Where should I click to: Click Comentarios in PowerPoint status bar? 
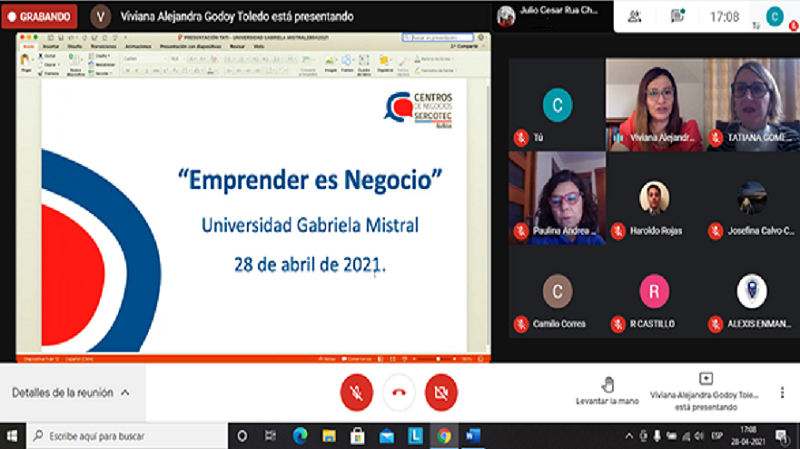pyautogui.click(x=357, y=359)
